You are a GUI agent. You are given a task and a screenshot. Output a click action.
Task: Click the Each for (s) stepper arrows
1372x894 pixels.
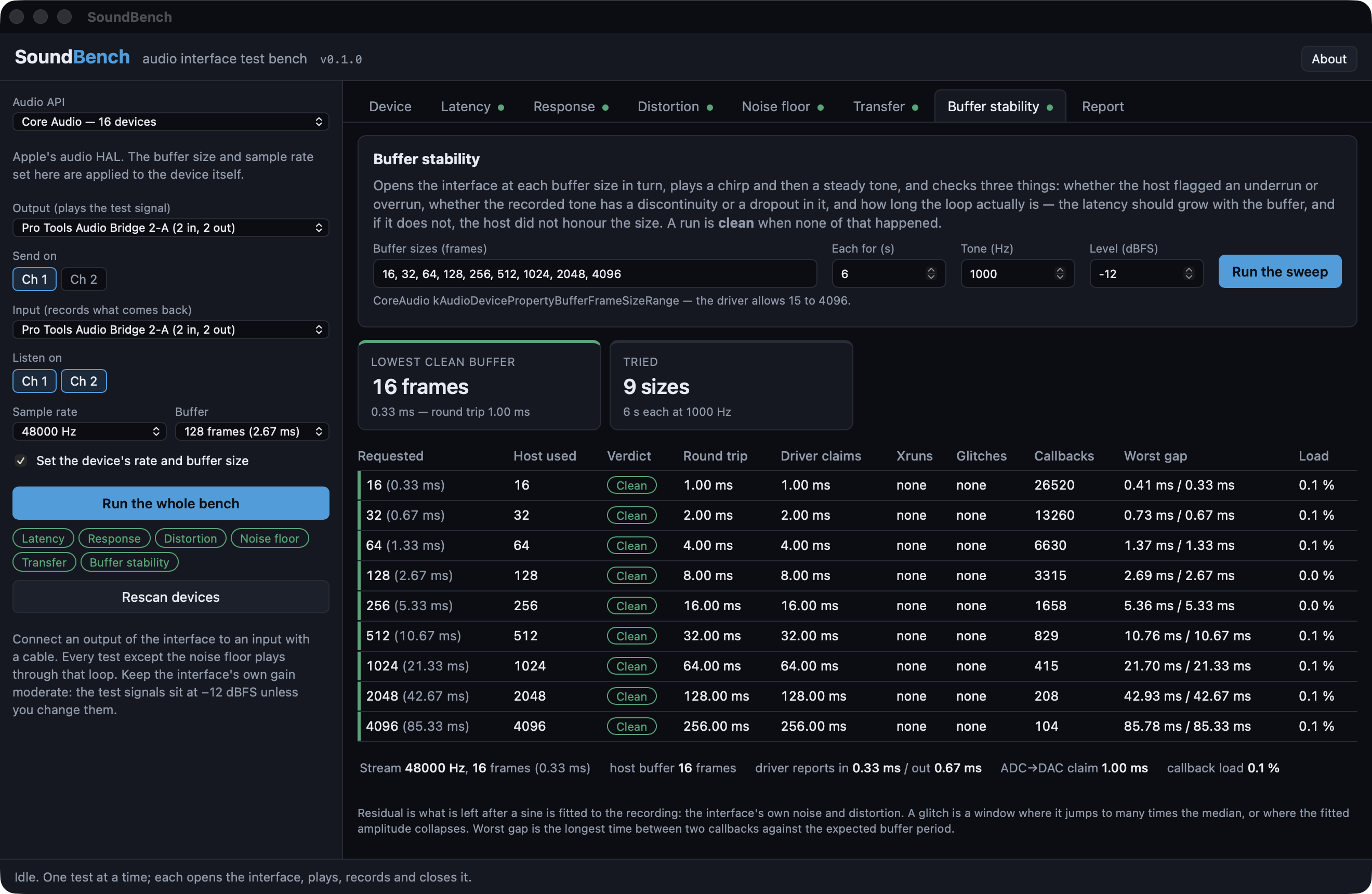point(931,274)
